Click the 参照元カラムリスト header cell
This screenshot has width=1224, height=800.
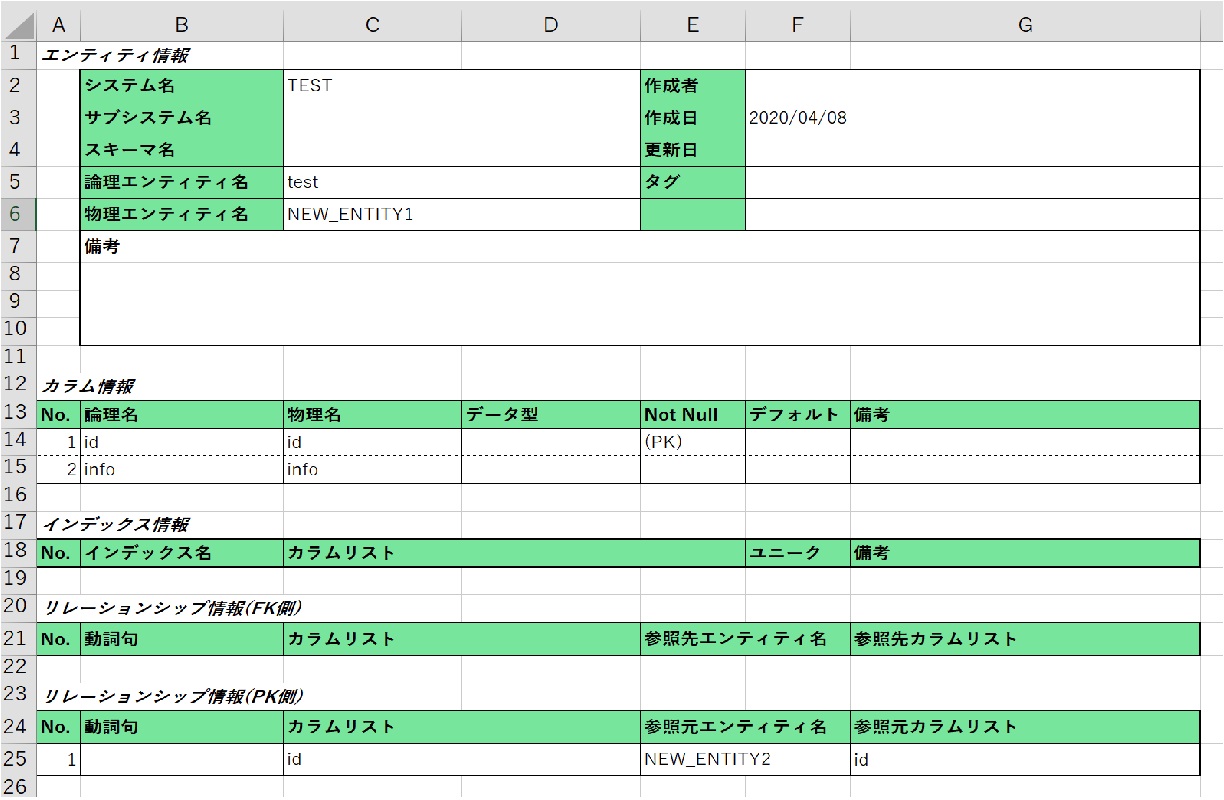coord(1024,727)
